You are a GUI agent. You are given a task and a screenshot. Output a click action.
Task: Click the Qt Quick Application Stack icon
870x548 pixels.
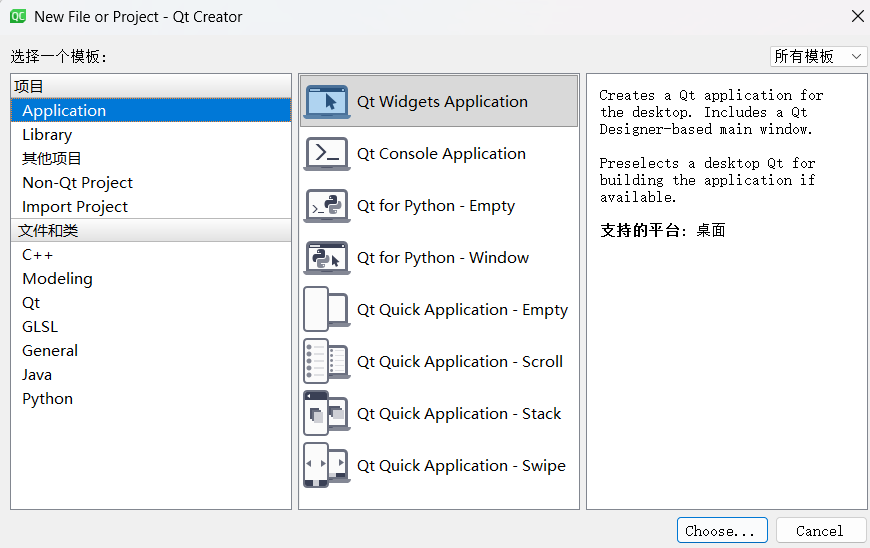(x=326, y=414)
